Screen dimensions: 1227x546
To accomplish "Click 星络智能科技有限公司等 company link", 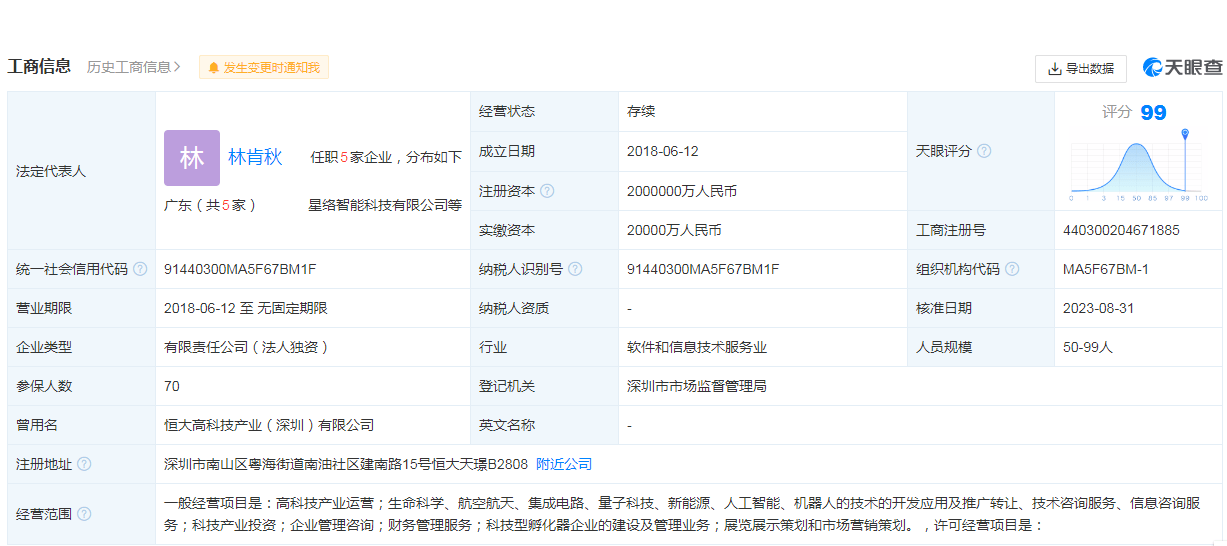I will tap(384, 205).
